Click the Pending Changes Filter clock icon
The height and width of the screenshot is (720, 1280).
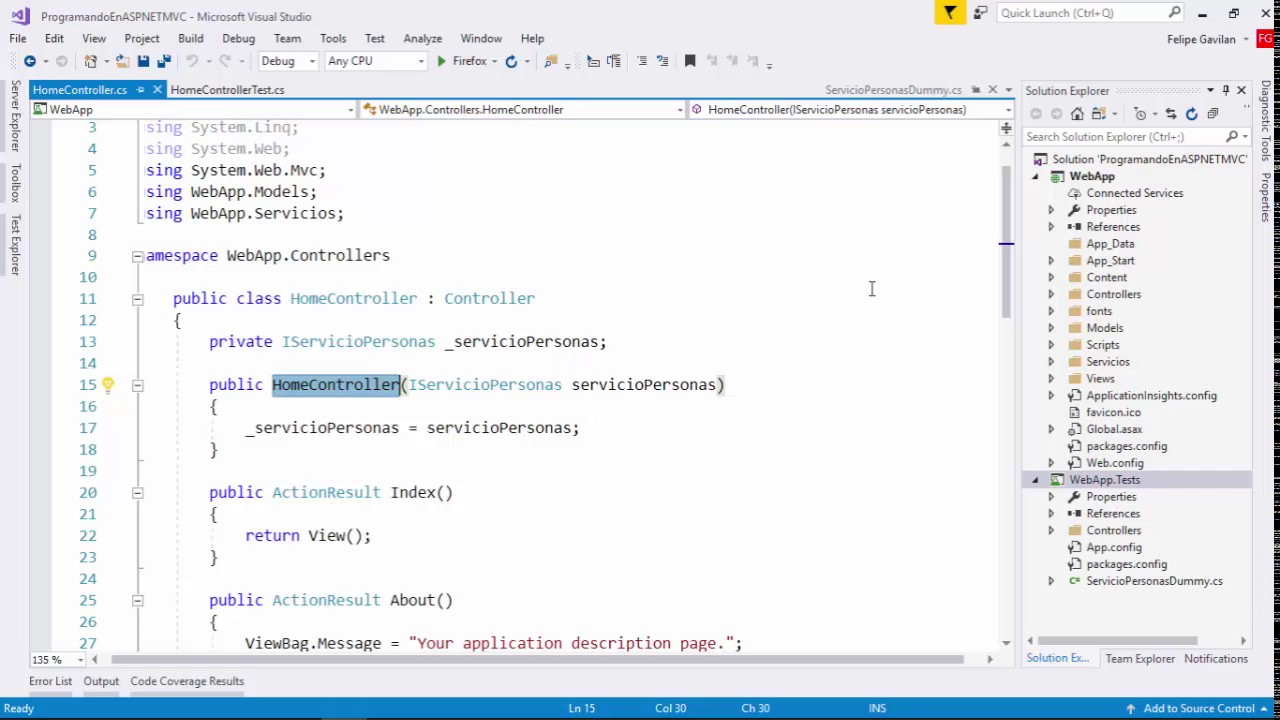click(1140, 113)
